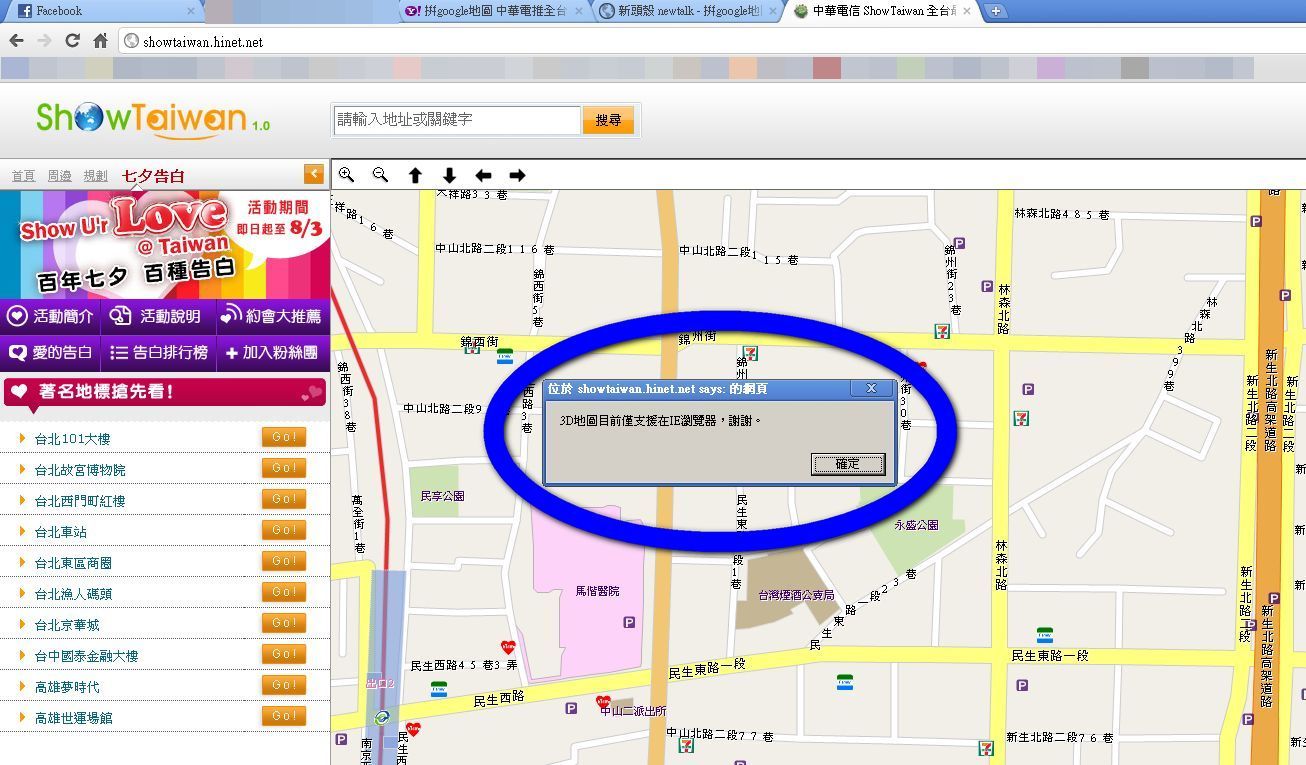The width and height of the screenshot is (1306, 765).
Task: Click 民享公園 label on map
Action: (x=442, y=496)
